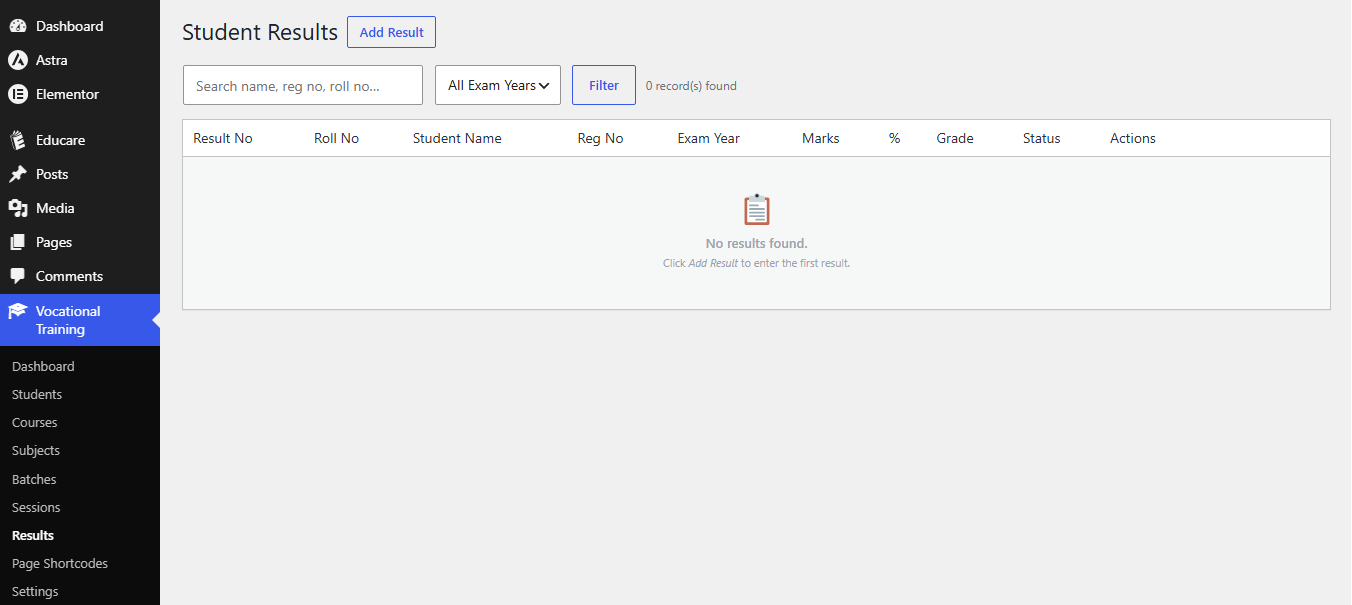Image resolution: width=1352 pixels, height=605 pixels.
Task: Open the All Exam Years dropdown
Action: 498,85
